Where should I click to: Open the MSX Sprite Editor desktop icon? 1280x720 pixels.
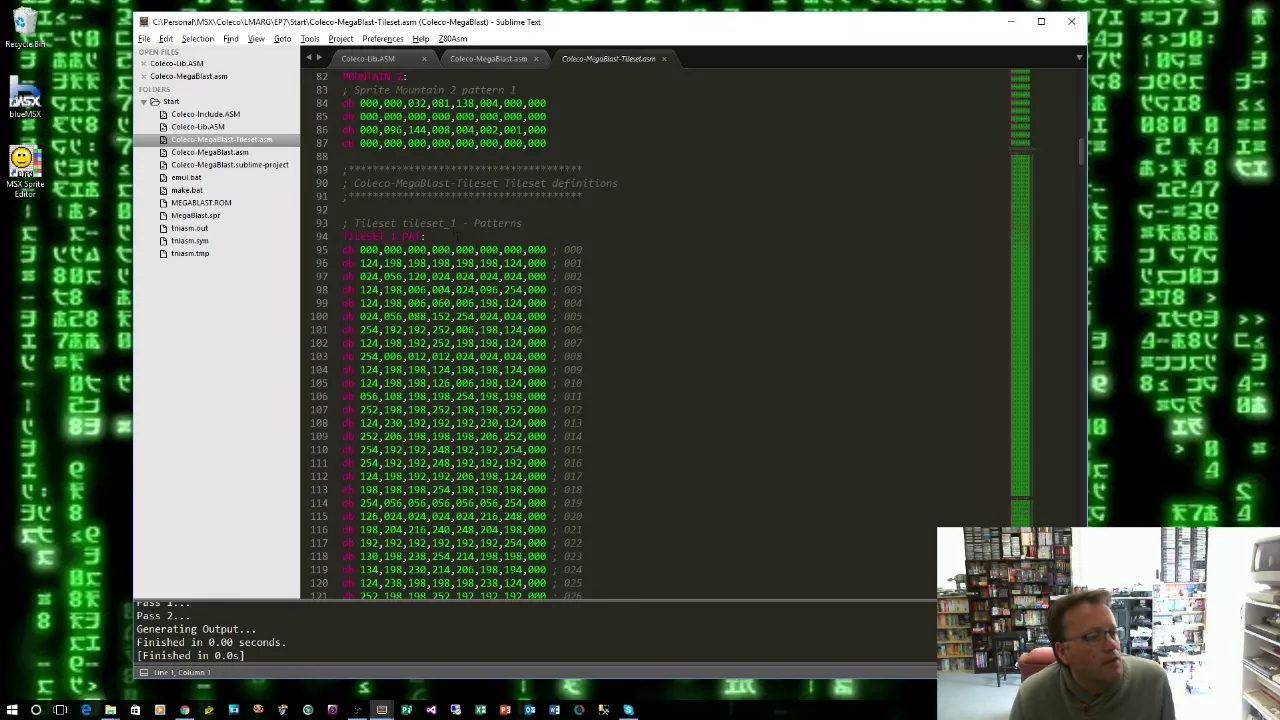pyautogui.click(x=25, y=172)
